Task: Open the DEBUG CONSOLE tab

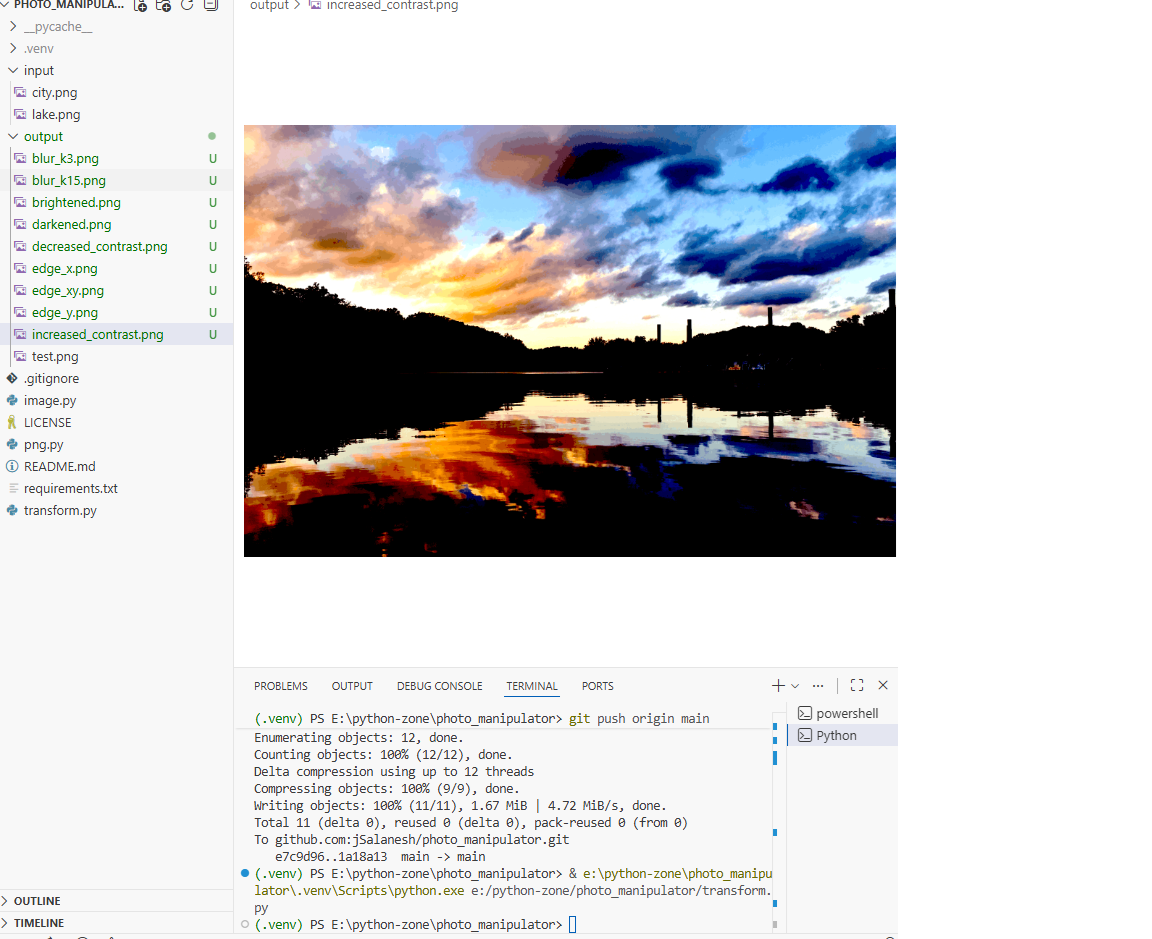Action: coord(439,686)
